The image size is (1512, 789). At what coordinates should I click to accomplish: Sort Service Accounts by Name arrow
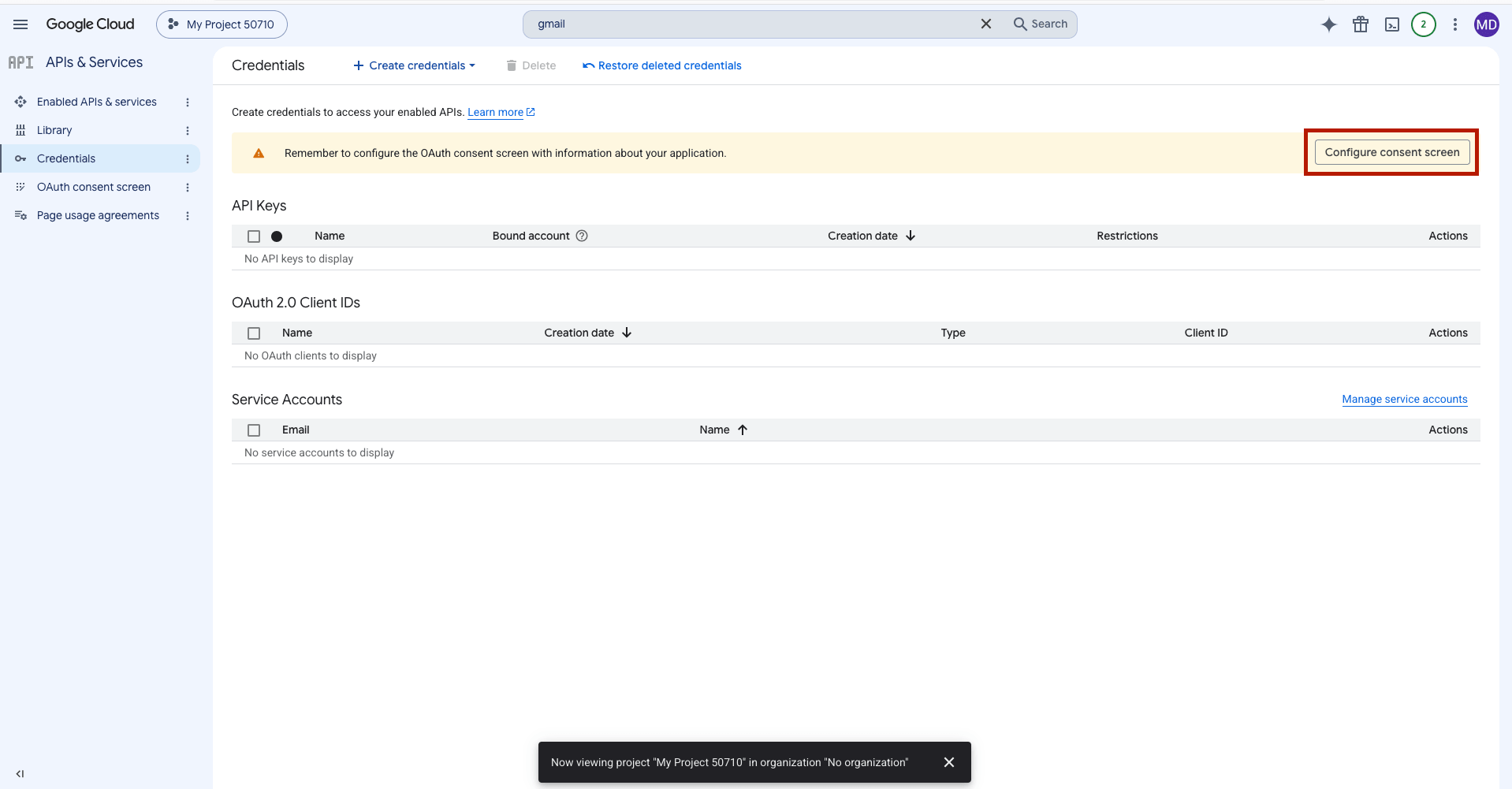coord(743,430)
